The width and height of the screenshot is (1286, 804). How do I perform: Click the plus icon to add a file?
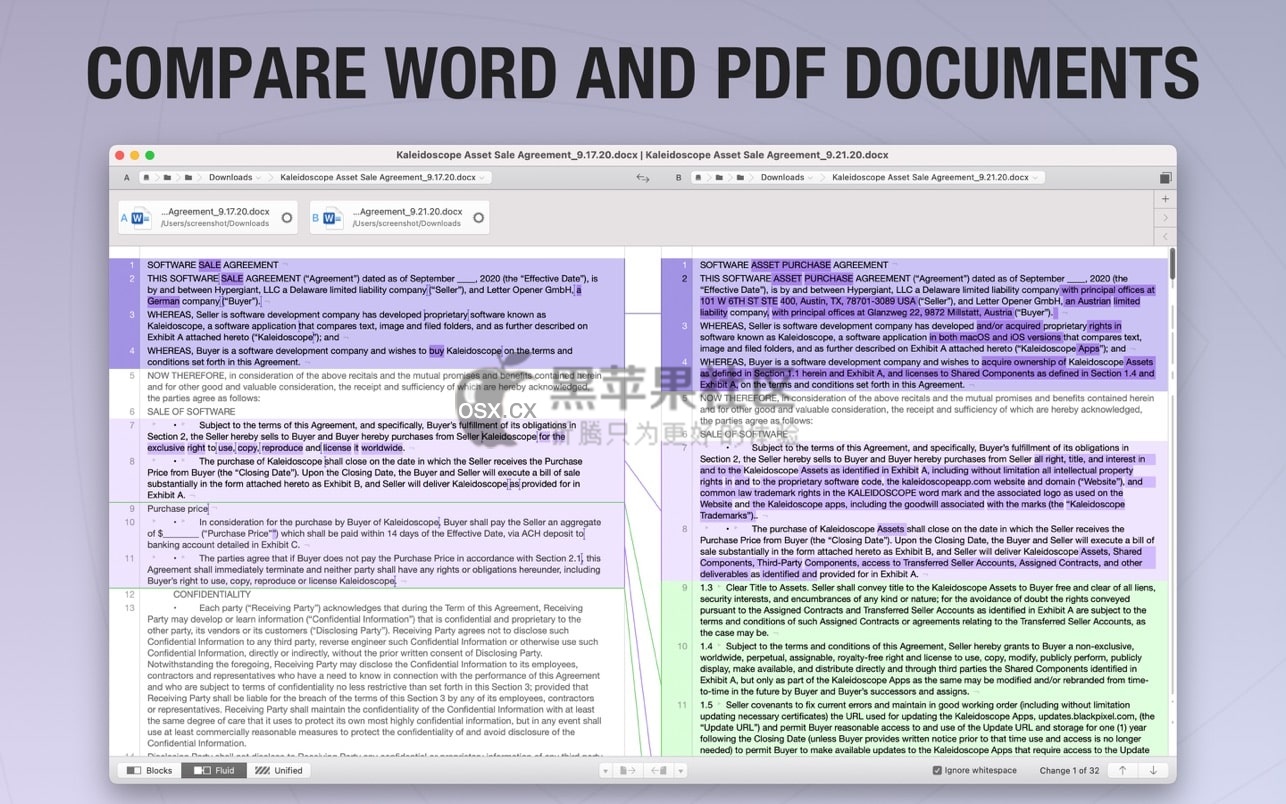(x=1165, y=199)
